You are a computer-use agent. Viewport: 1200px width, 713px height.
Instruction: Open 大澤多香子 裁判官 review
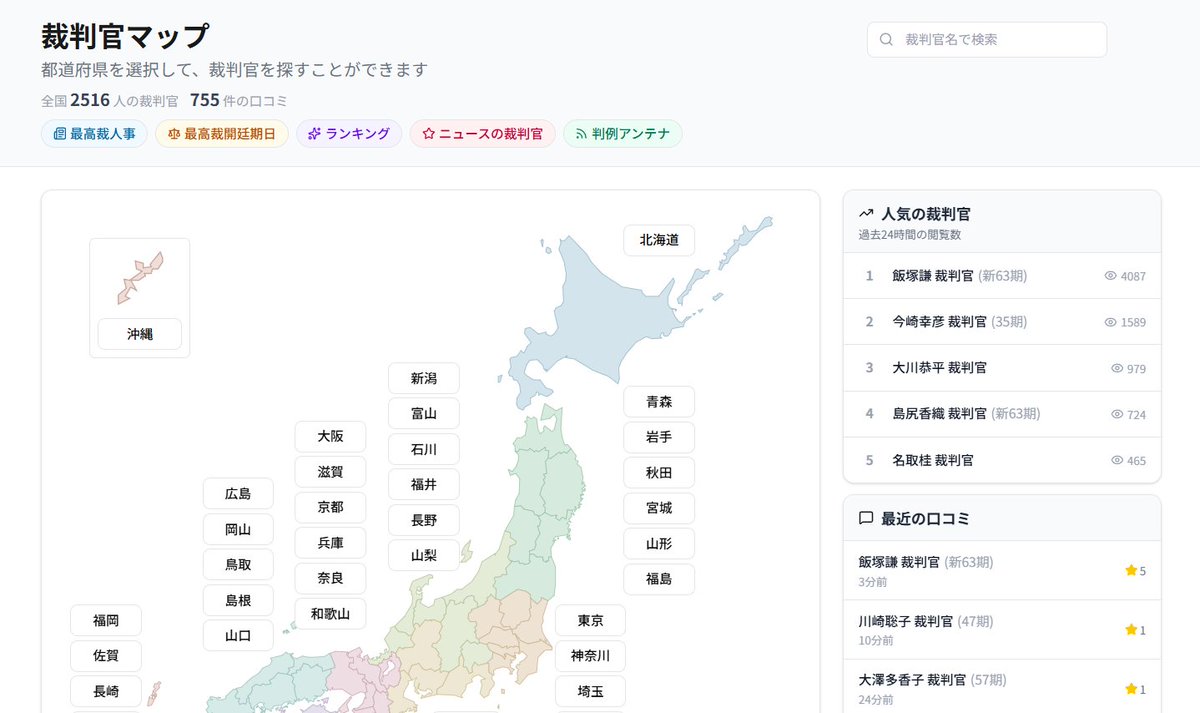coord(1002,686)
